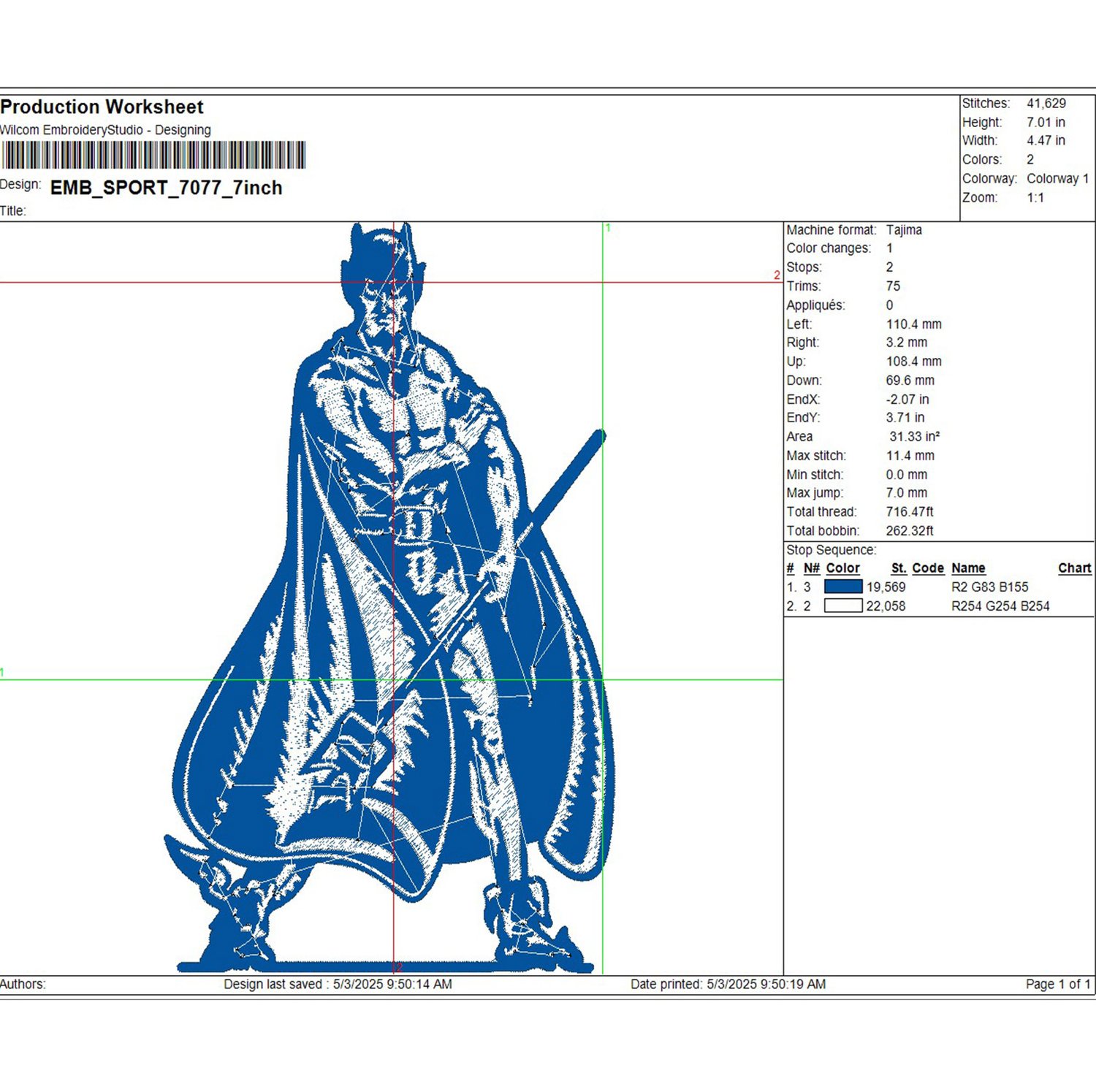Click the thread name "R254 G254 B254"

[1000, 606]
